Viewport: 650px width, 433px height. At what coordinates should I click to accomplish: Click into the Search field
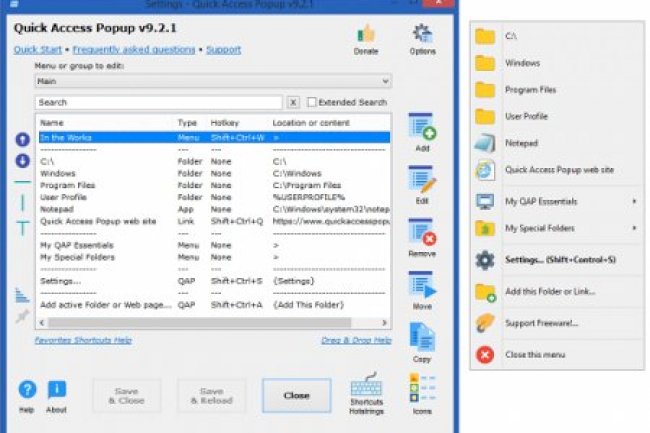pyautogui.click(x=159, y=102)
